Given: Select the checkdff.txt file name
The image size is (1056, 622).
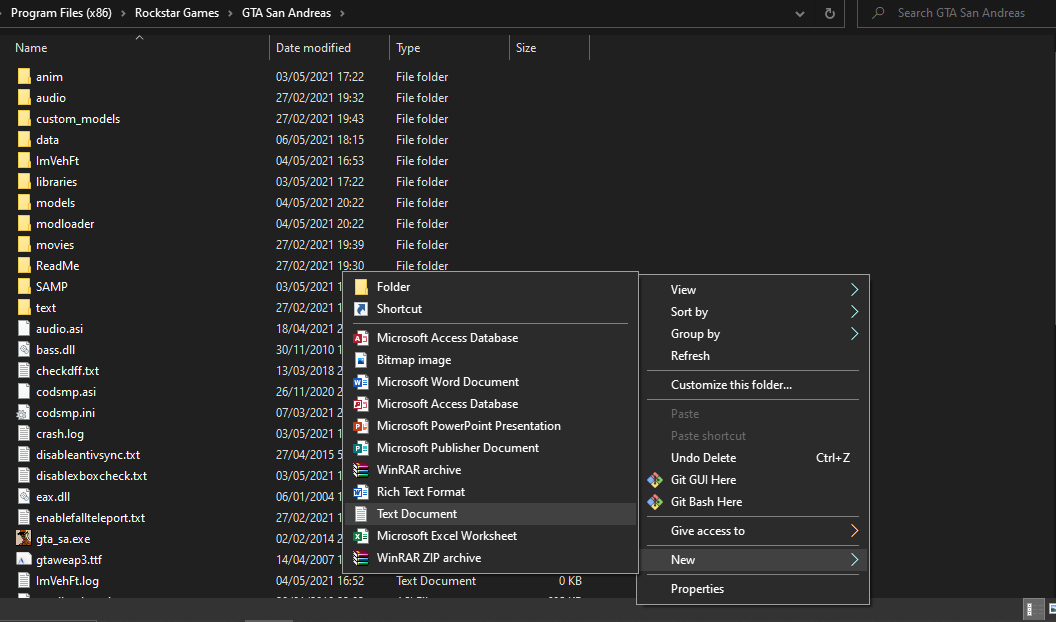Looking at the screenshot, I should tap(67, 371).
